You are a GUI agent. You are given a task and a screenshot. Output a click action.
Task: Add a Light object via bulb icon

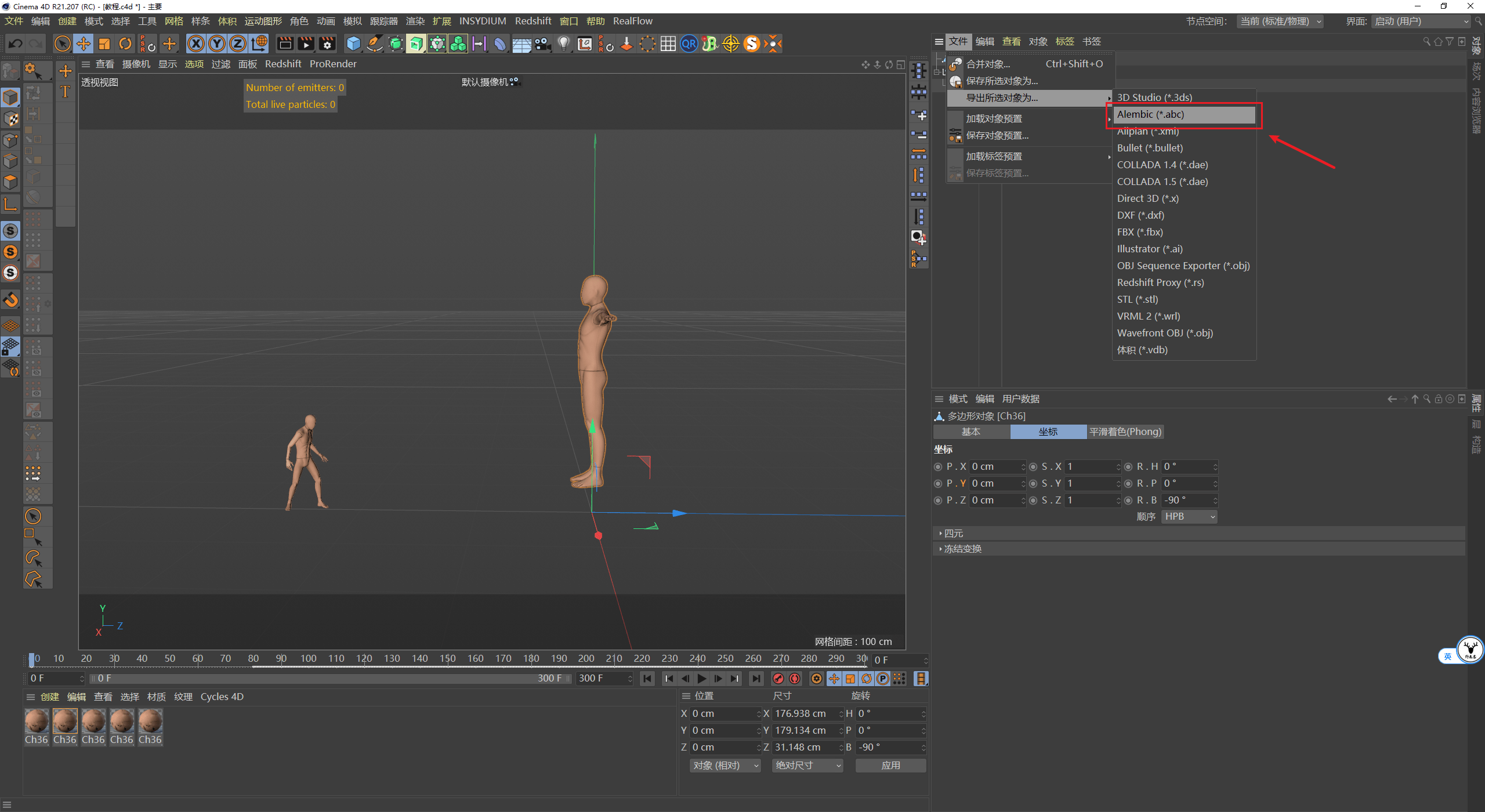pos(563,43)
